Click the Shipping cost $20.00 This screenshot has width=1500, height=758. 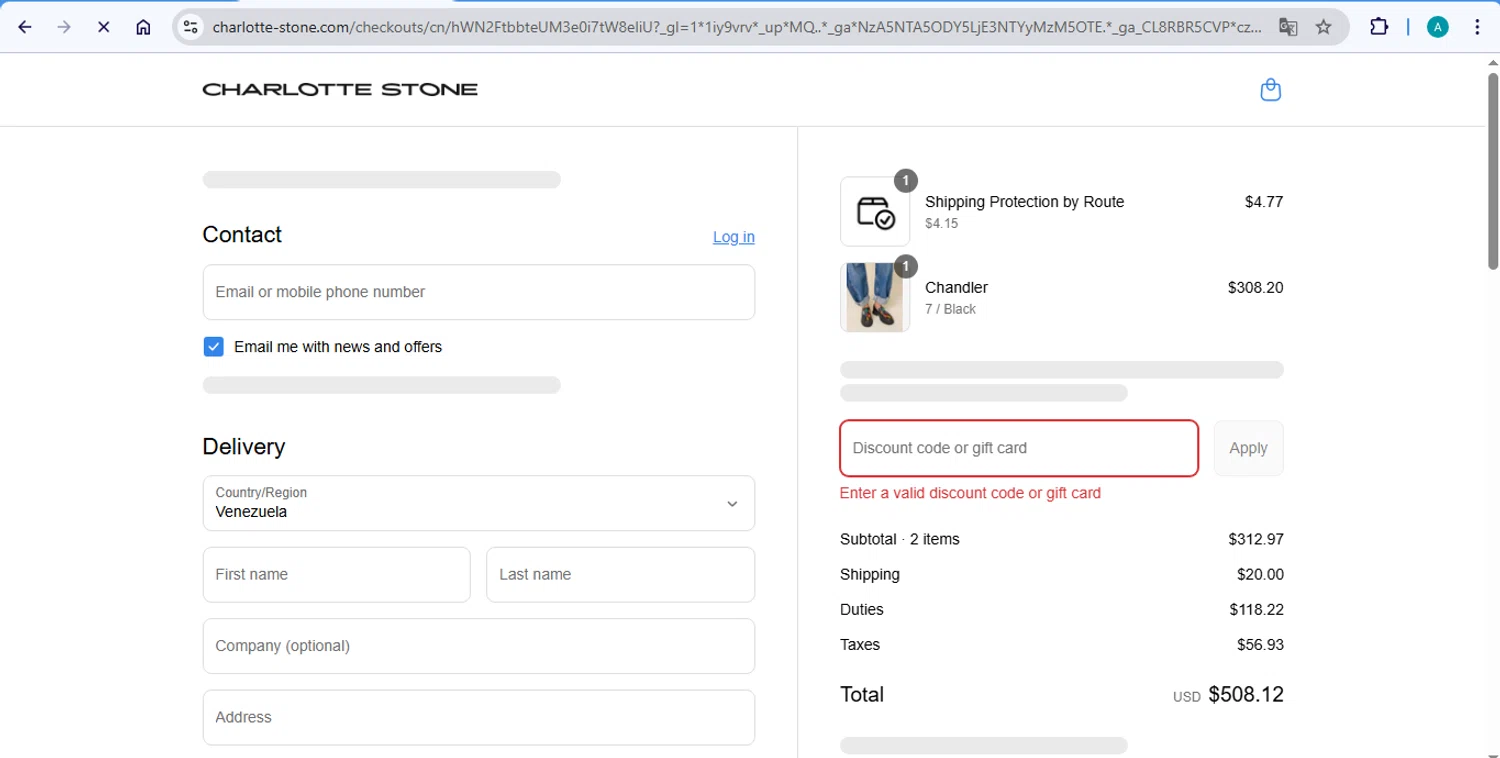1260,574
